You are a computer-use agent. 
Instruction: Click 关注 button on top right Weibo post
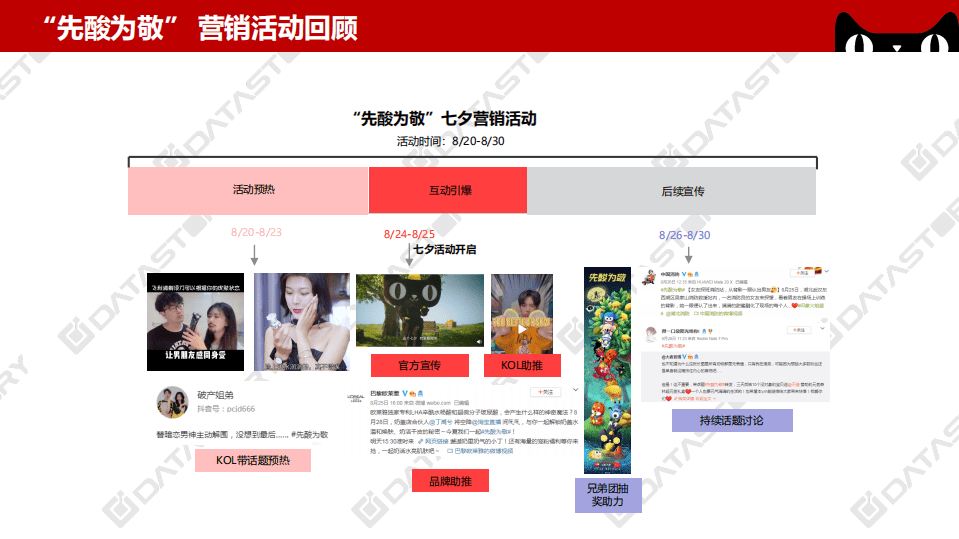point(802,273)
